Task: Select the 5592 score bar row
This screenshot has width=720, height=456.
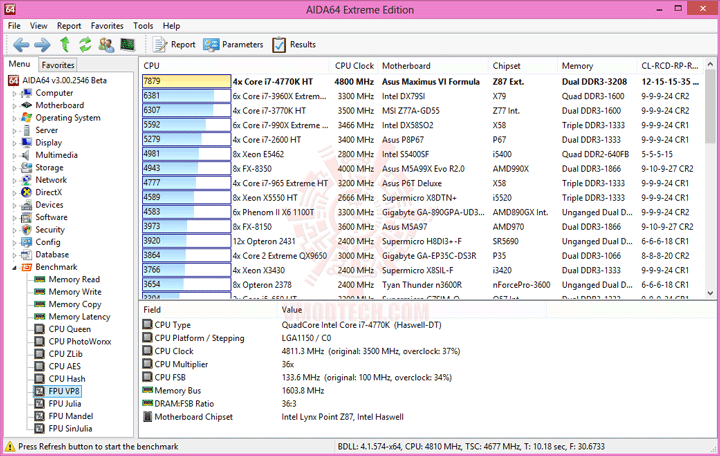Action: click(x=186, y=125)
